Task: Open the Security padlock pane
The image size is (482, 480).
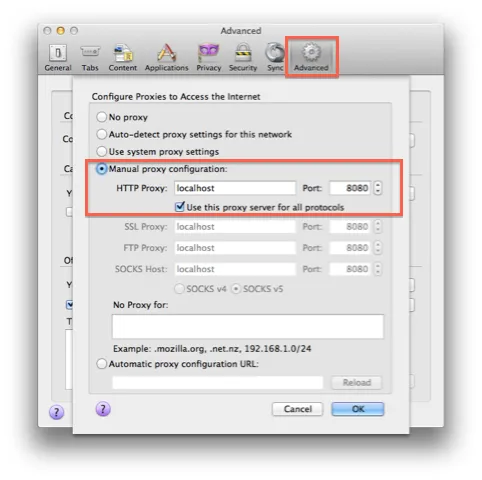Action: 243,58
